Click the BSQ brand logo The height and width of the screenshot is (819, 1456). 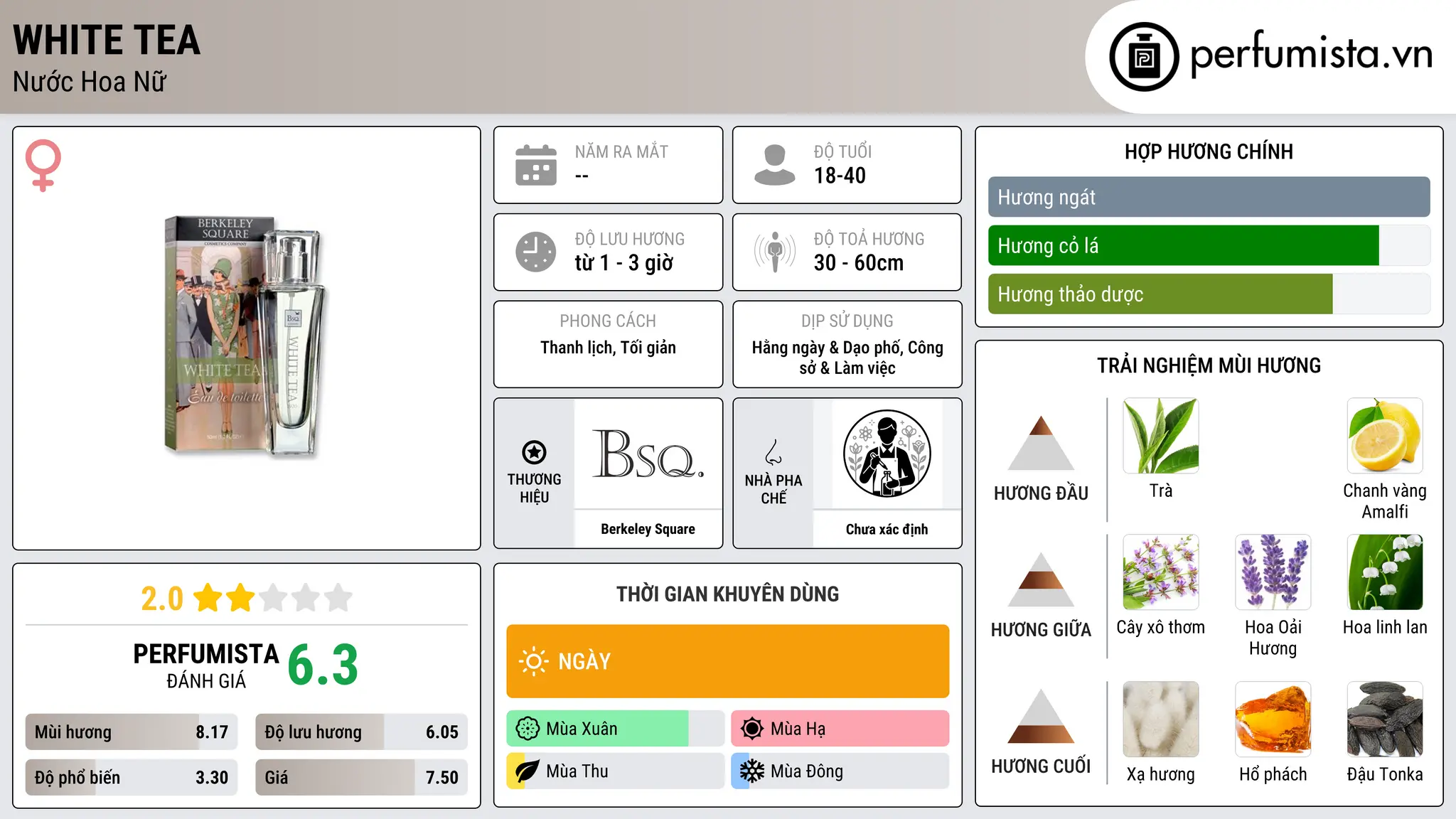pos(648,454)
